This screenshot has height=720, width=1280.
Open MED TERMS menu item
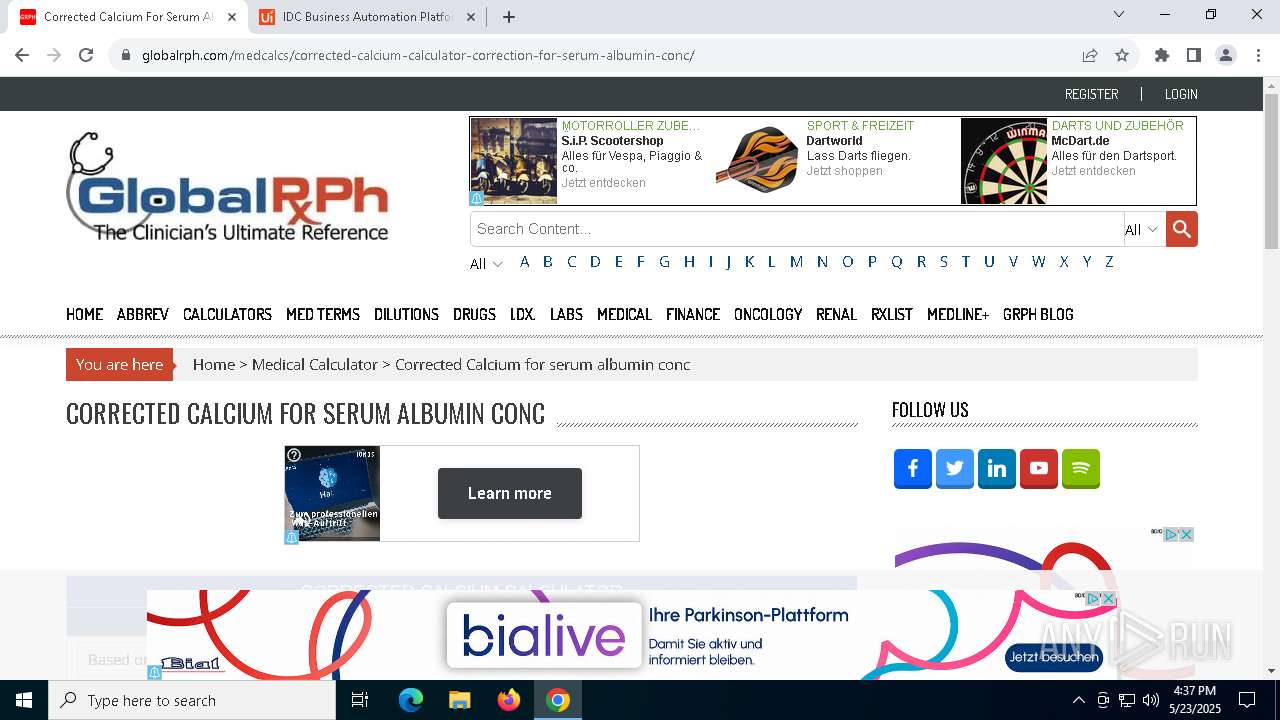[x=323, y=314]
